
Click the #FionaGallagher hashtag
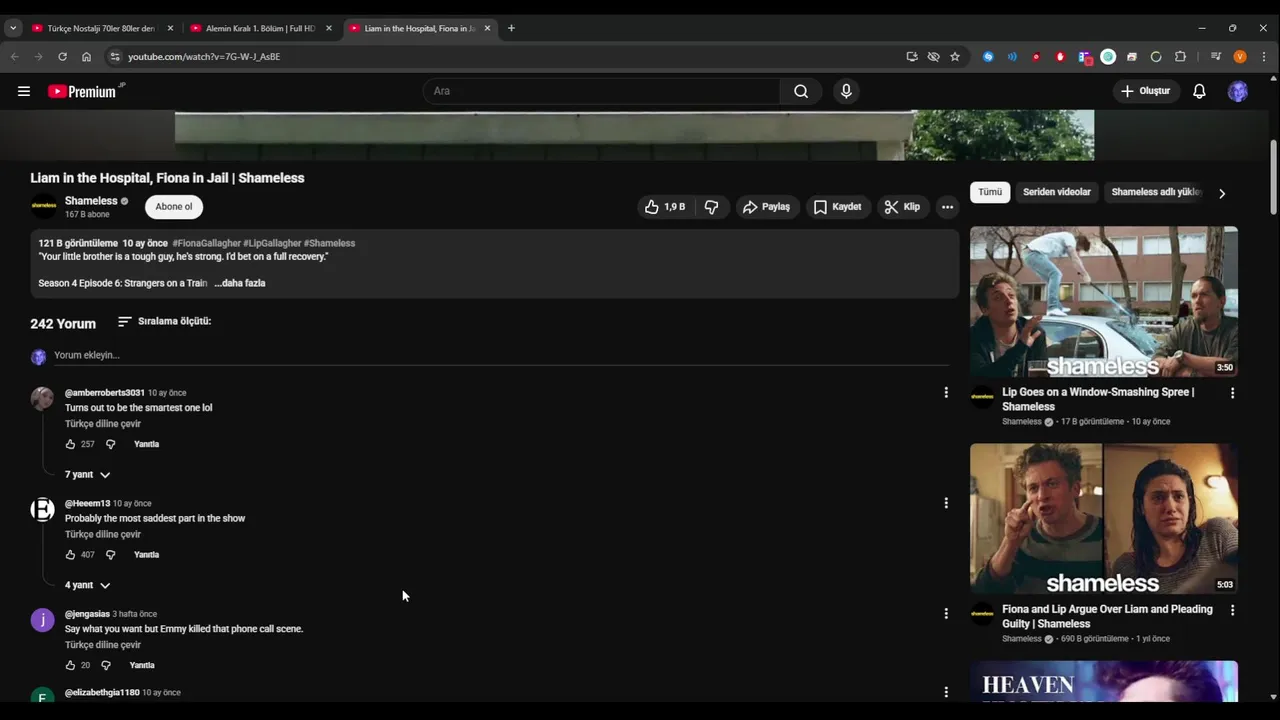[206, 243]
